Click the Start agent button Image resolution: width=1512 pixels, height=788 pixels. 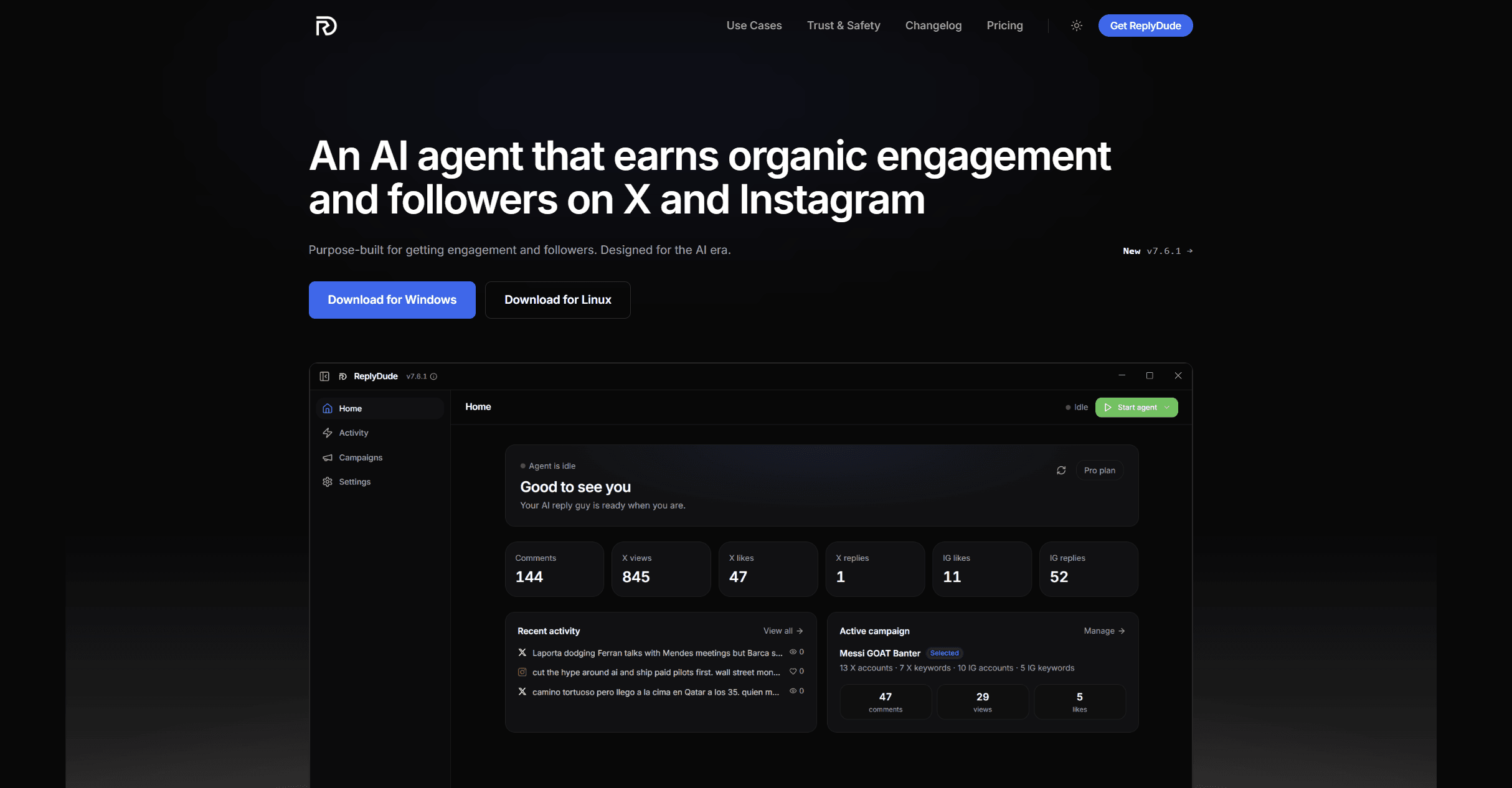1136,407
